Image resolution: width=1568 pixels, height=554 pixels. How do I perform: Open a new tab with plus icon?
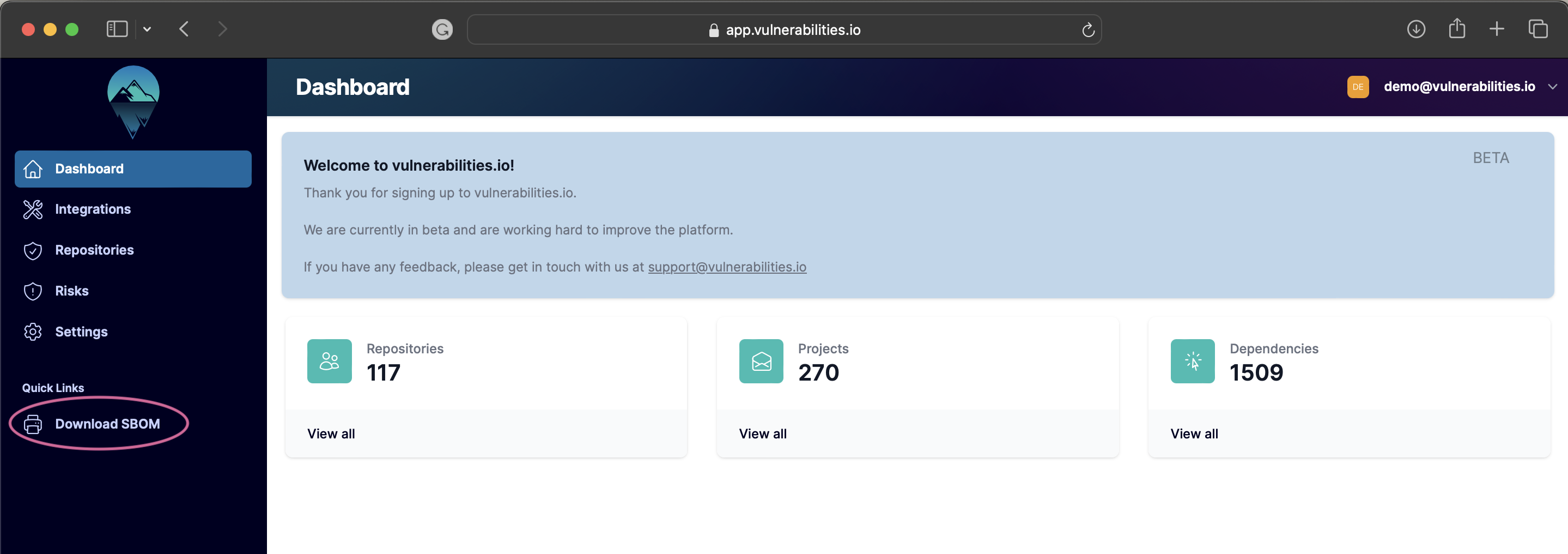(1497, 29)
